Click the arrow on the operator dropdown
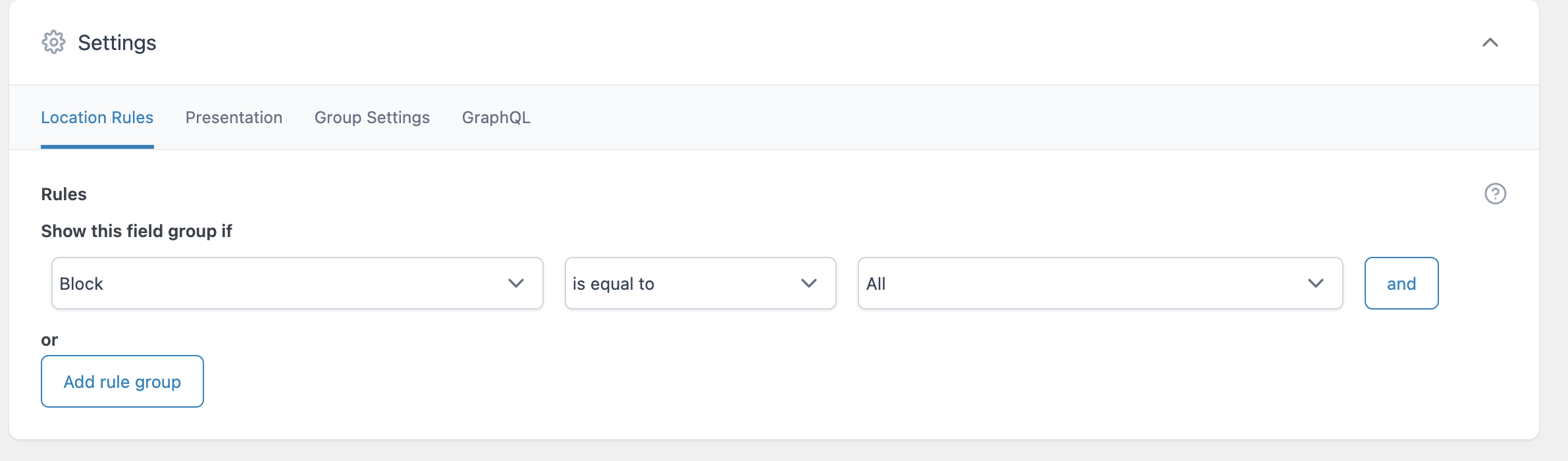The width and height of the screenshot is (1568, 461). (x=809, y=283)
